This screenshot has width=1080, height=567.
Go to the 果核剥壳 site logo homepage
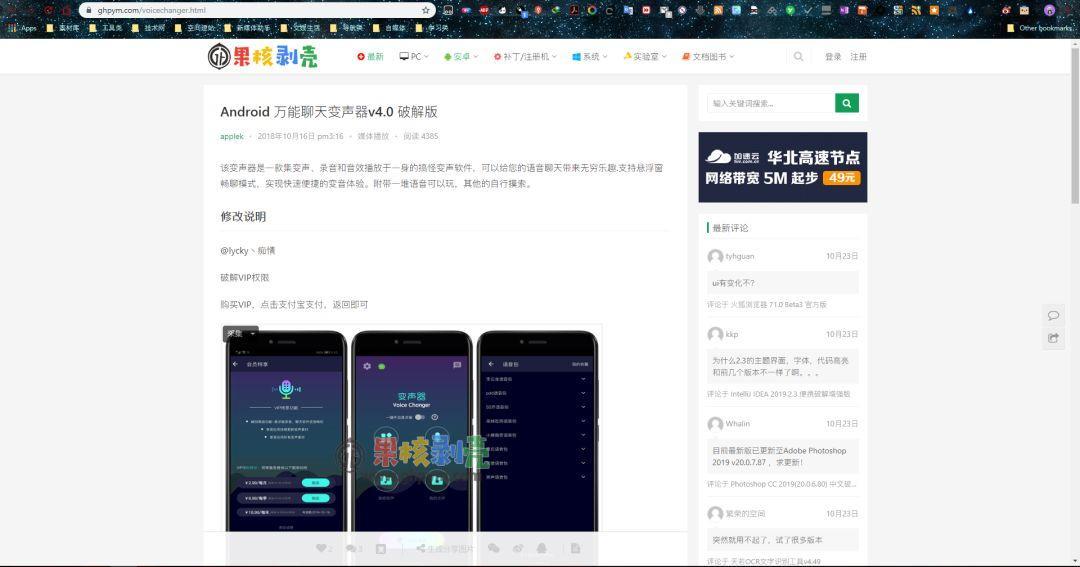click(262, 56)
